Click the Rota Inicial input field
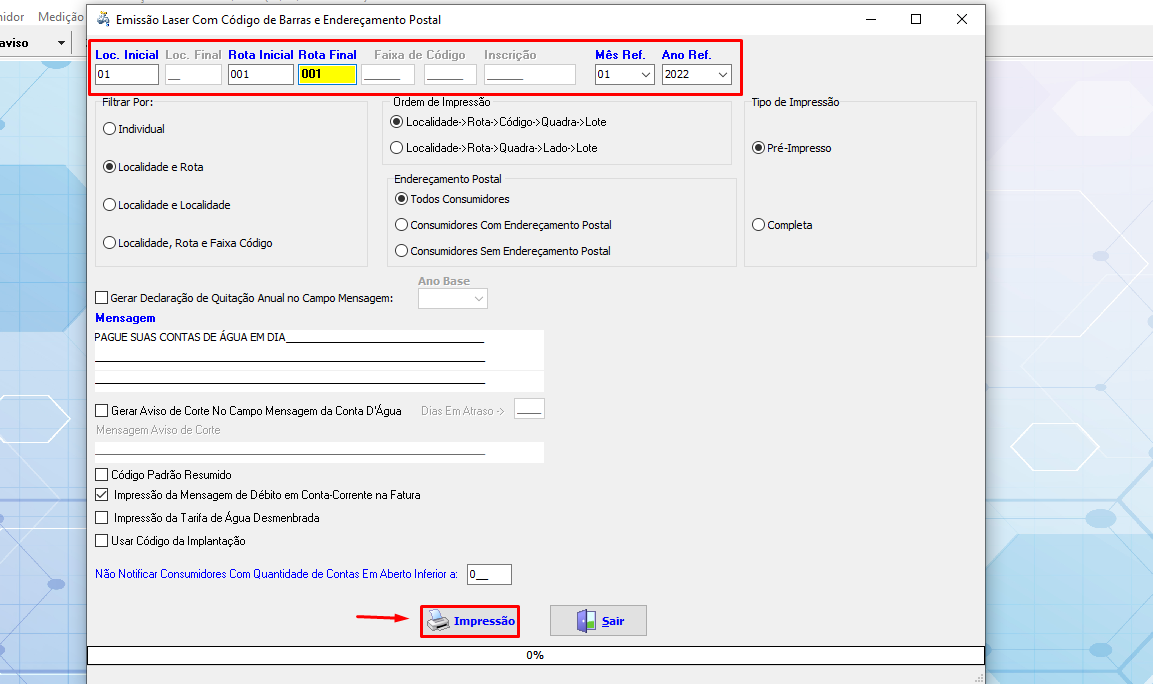The width and height of the screenshot is (1153, 684). [260, 74]
